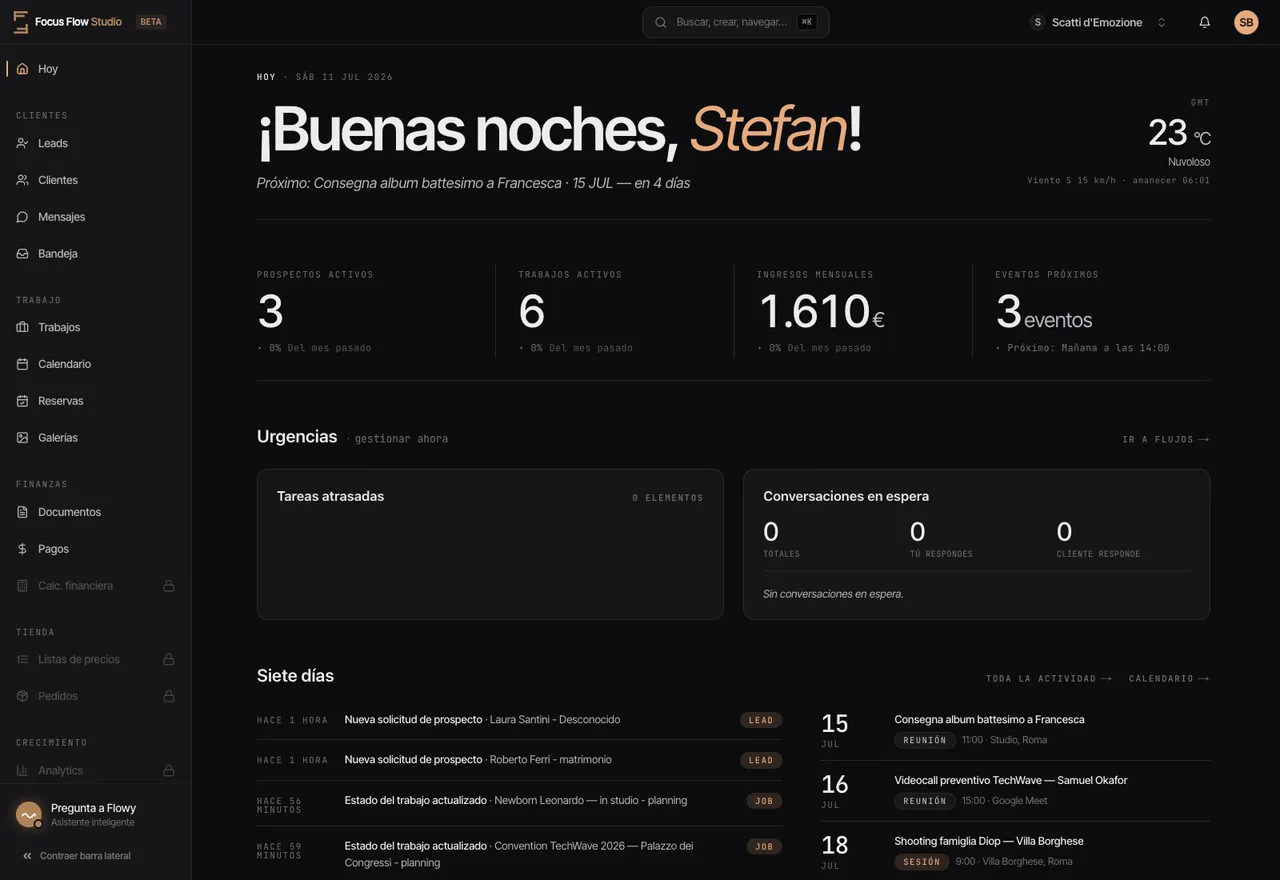Open the Laura Santini prospect activity row

[x=519, y=720]
